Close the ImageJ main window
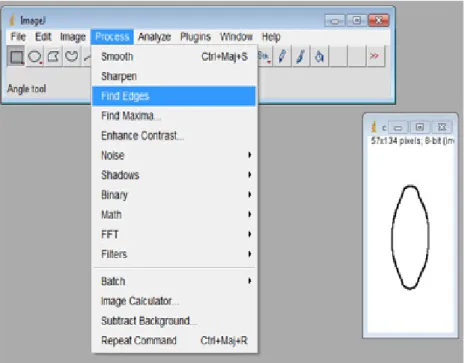This screenshot has height=363, width=465. tap(379, 21)
